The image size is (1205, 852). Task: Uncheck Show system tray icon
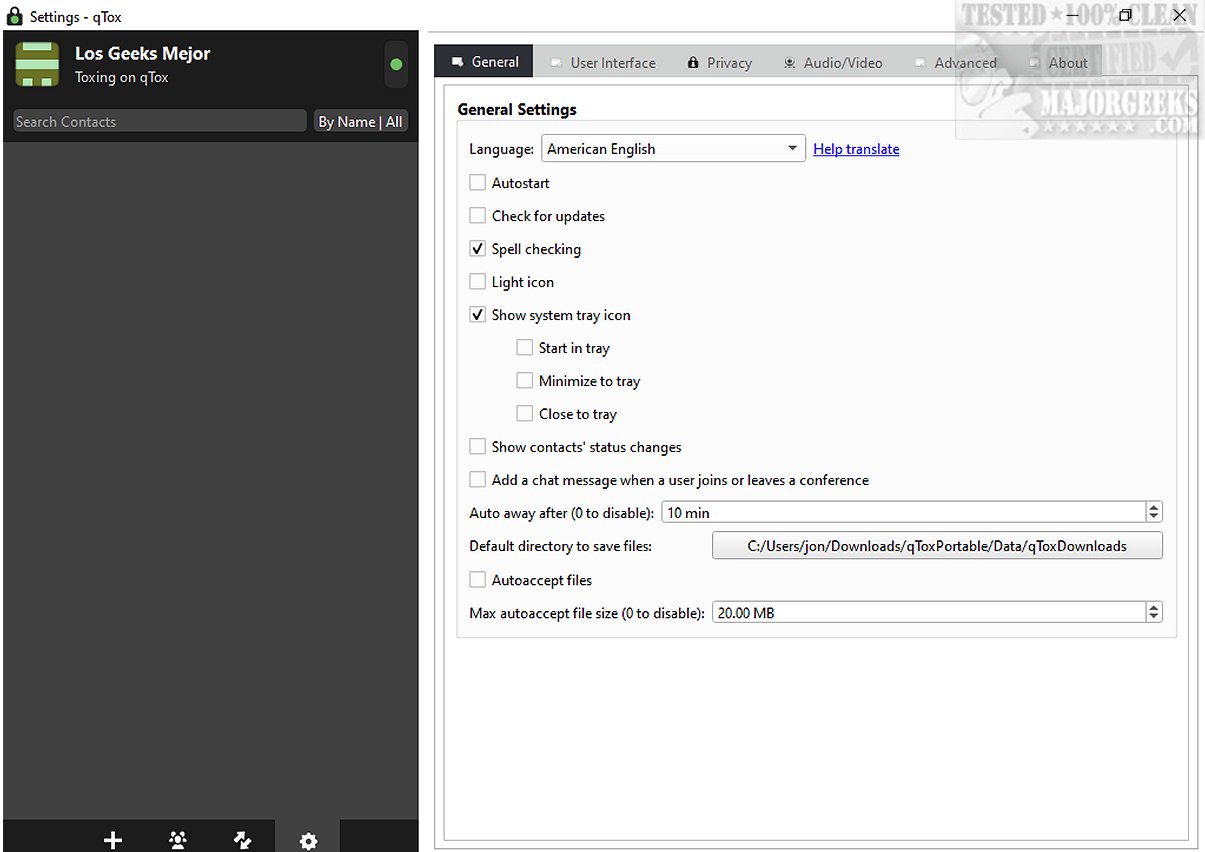click(x=478, y=315)
